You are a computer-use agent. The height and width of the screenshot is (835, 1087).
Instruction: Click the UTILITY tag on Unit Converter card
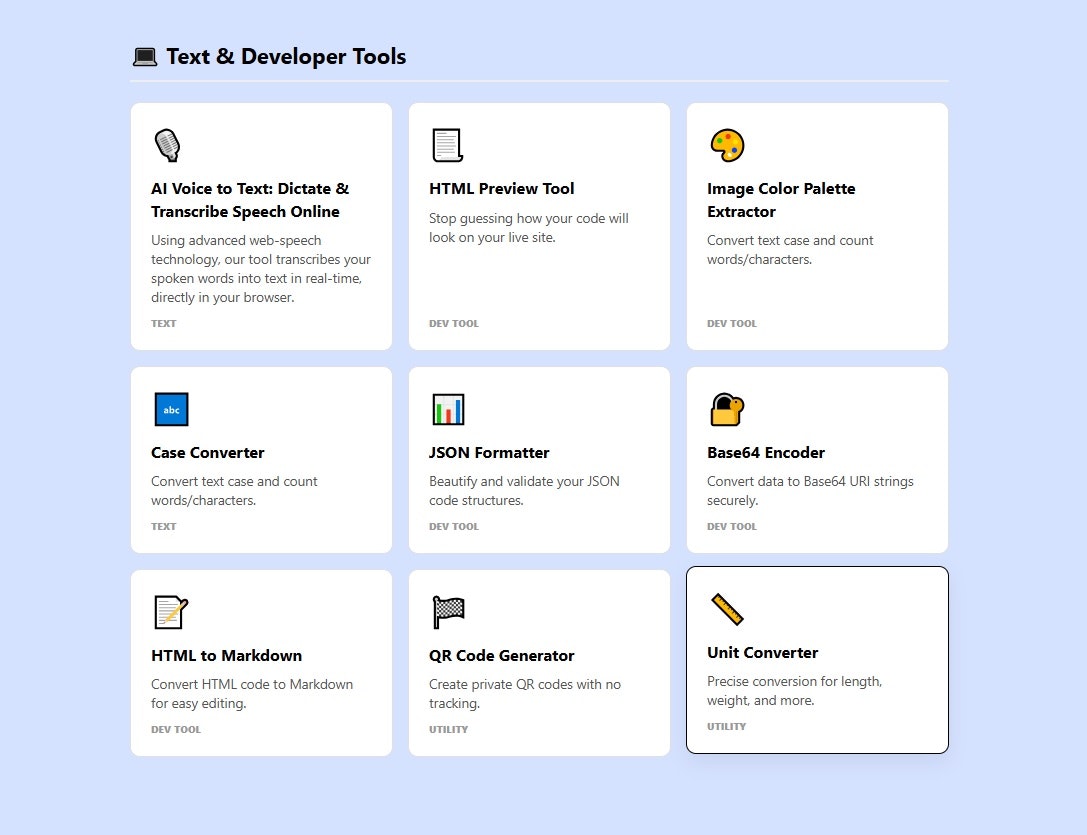click(727, 726)
